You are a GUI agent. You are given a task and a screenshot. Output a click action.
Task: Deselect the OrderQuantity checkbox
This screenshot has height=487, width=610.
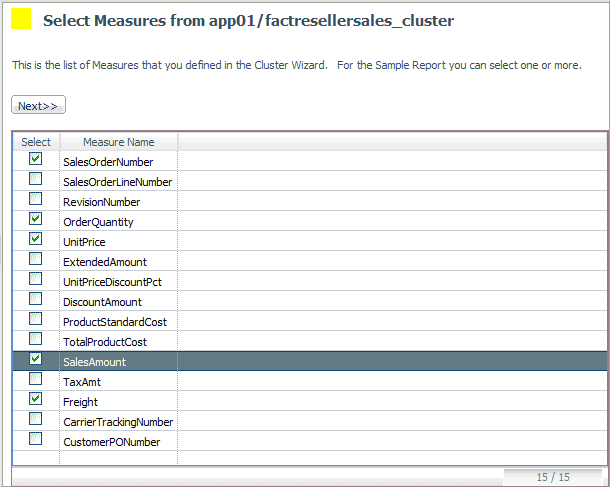coord(36,219)
